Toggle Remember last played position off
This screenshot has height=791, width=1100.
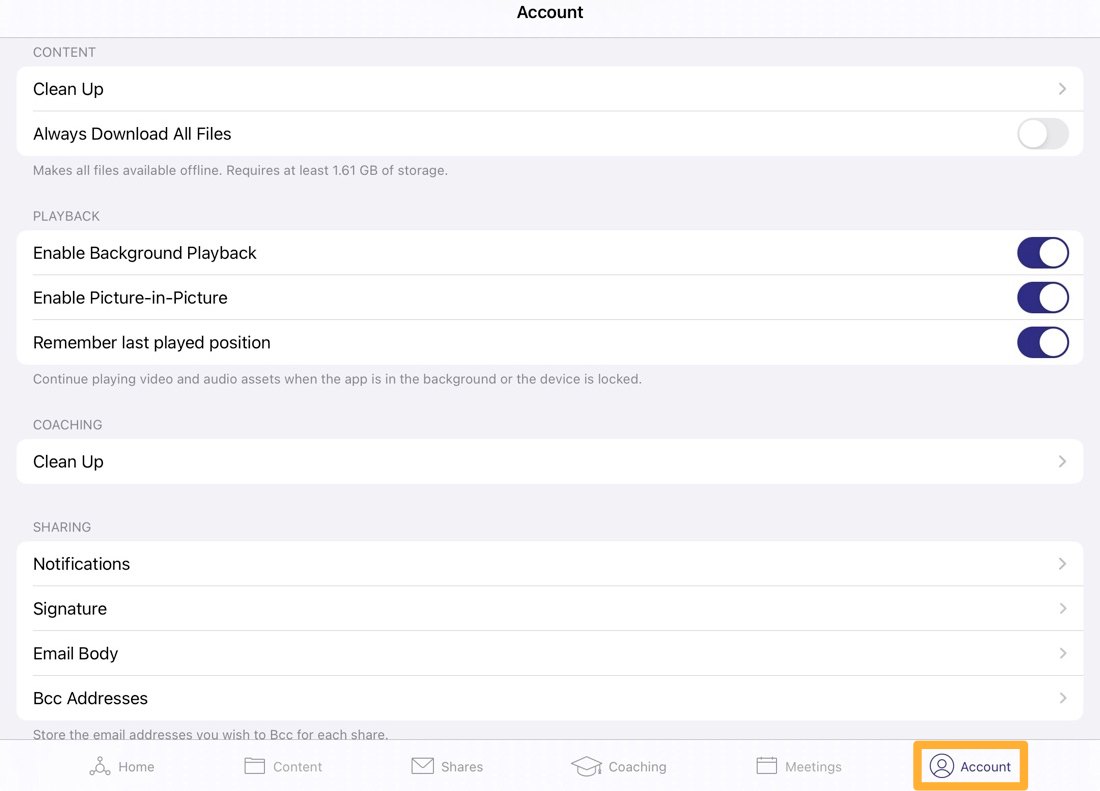pos(1043,342)
